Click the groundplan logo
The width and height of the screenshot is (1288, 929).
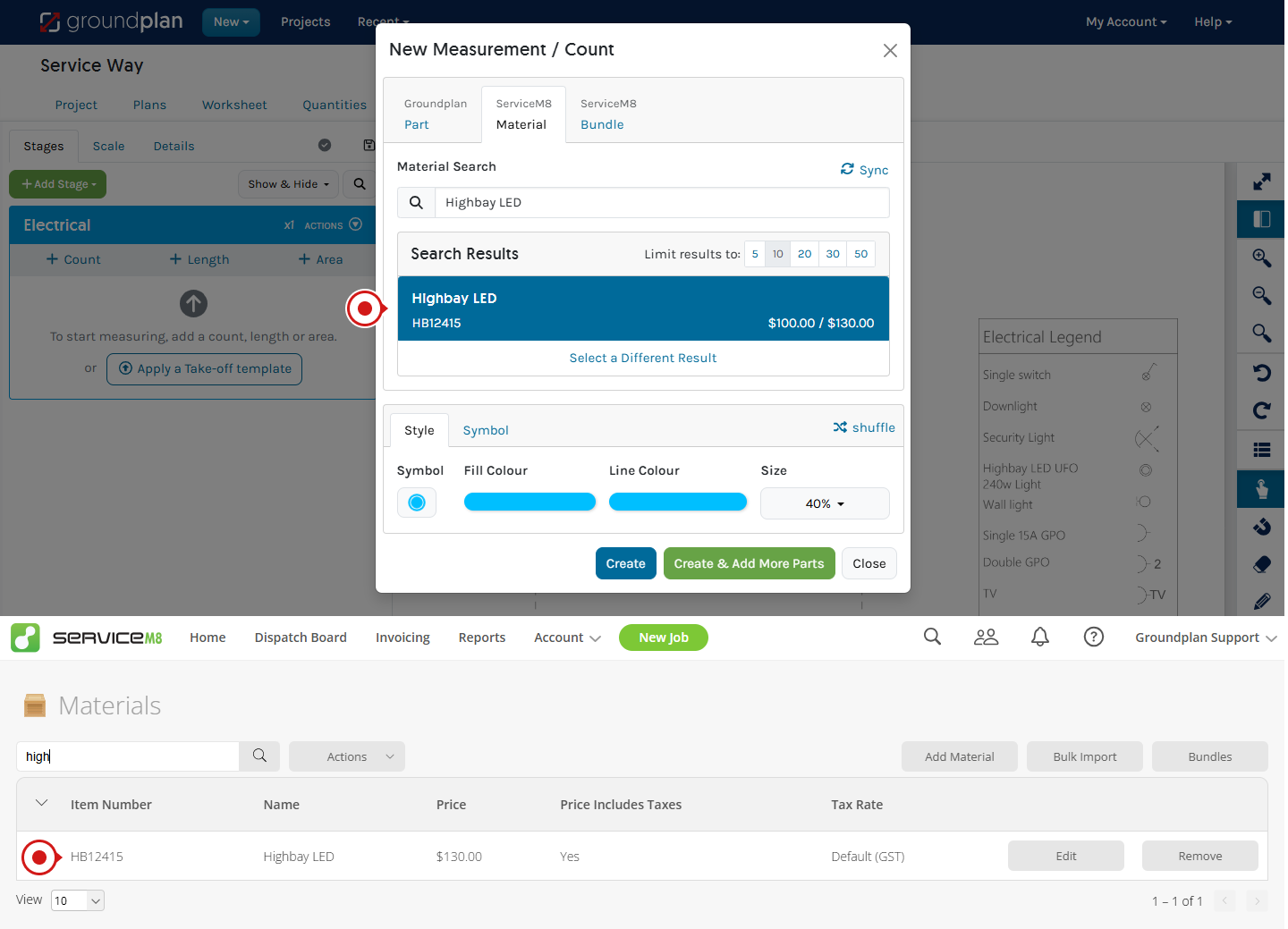pyautogui.click(x=112, y=21)
